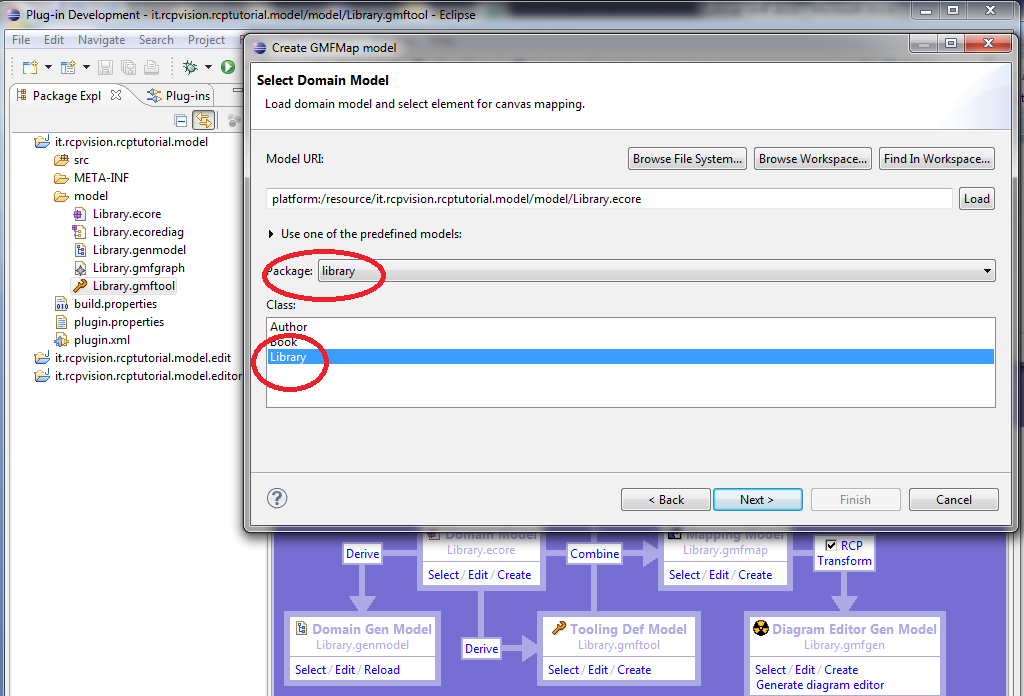Click Collapse All icon in Package Explorer

(181, 120)
